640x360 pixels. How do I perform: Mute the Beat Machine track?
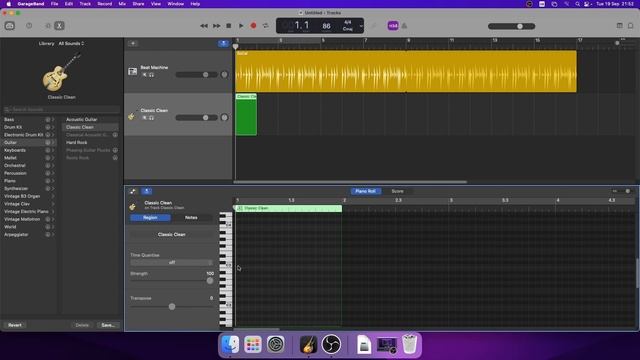click(144, 75)
